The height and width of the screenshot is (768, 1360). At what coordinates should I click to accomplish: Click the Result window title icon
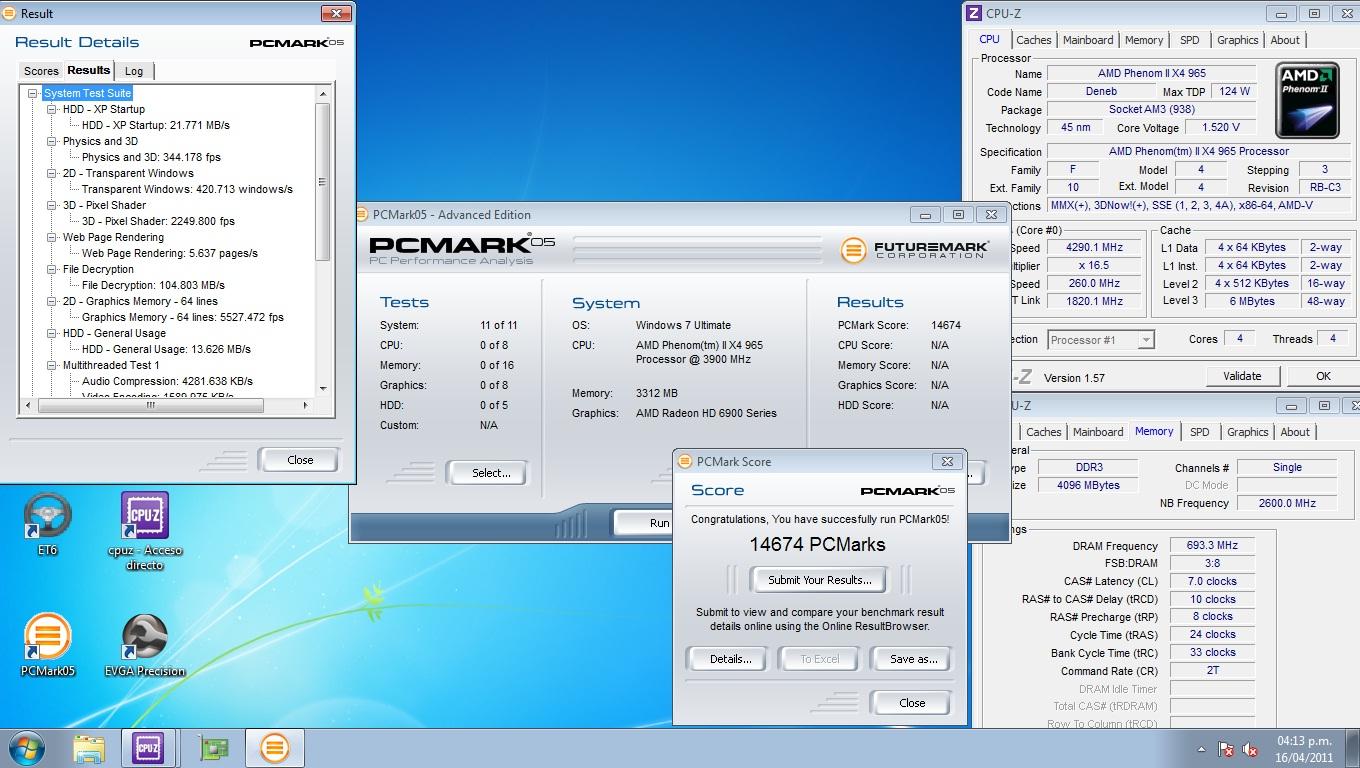pyautogui.click(x=9, y=14)
